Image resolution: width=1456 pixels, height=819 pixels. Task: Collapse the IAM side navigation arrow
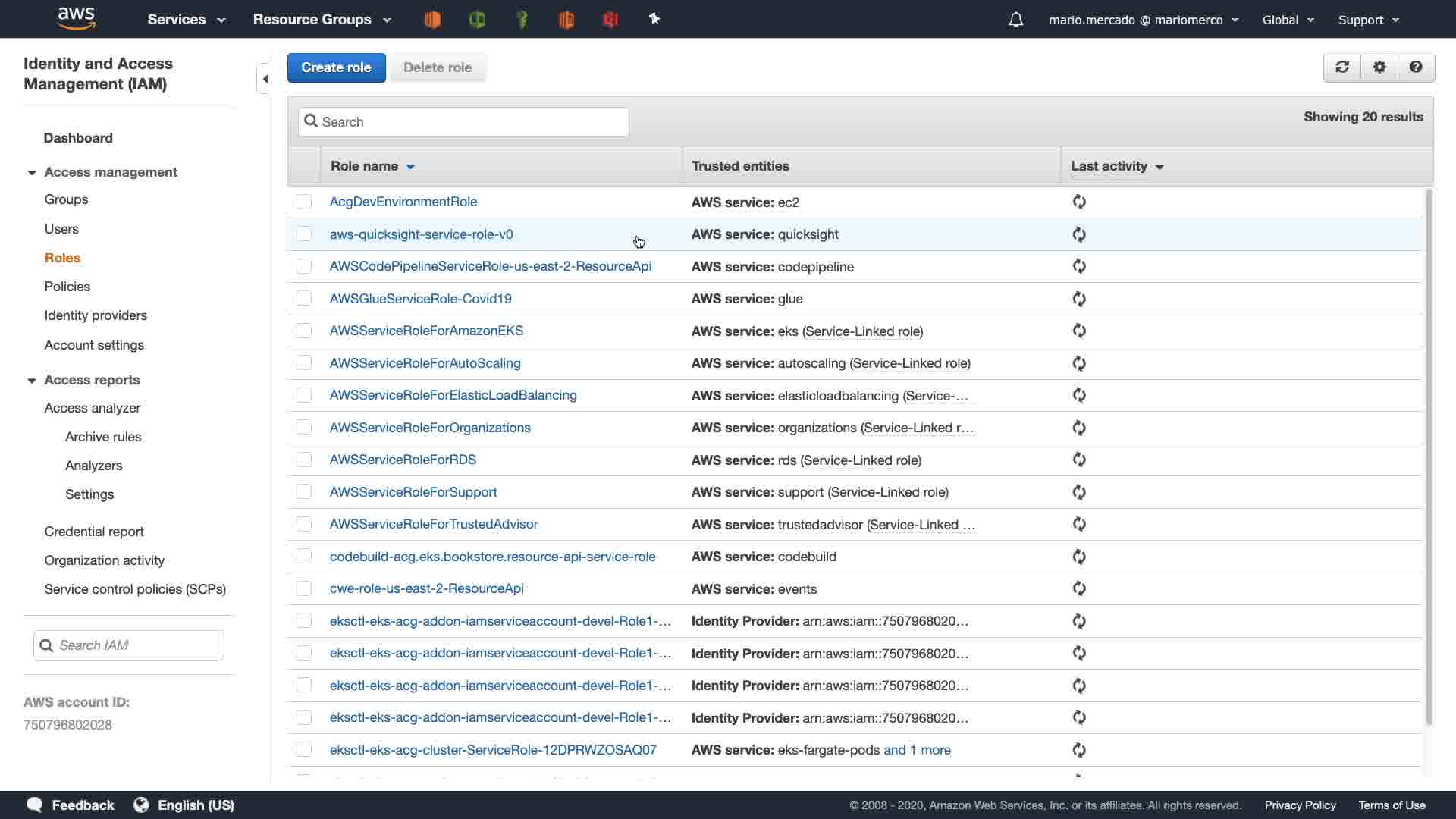(x=265, y=79)
